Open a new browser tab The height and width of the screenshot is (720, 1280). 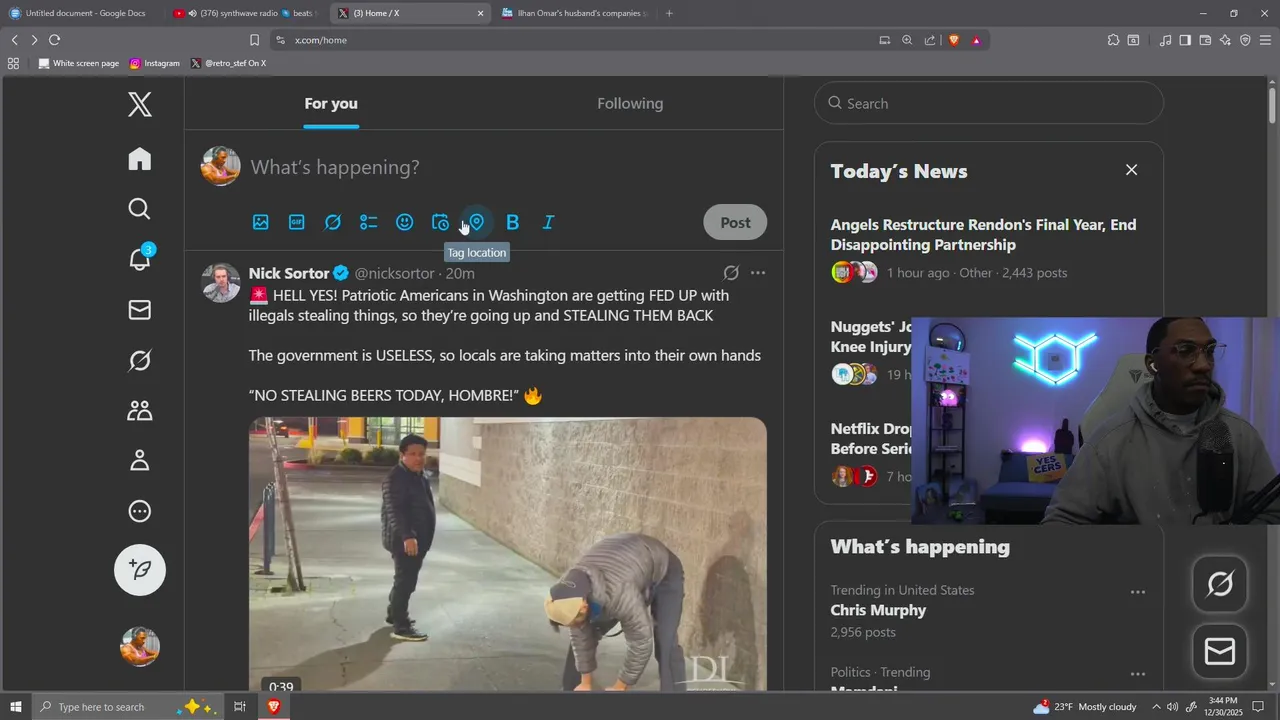click(669, 13)
